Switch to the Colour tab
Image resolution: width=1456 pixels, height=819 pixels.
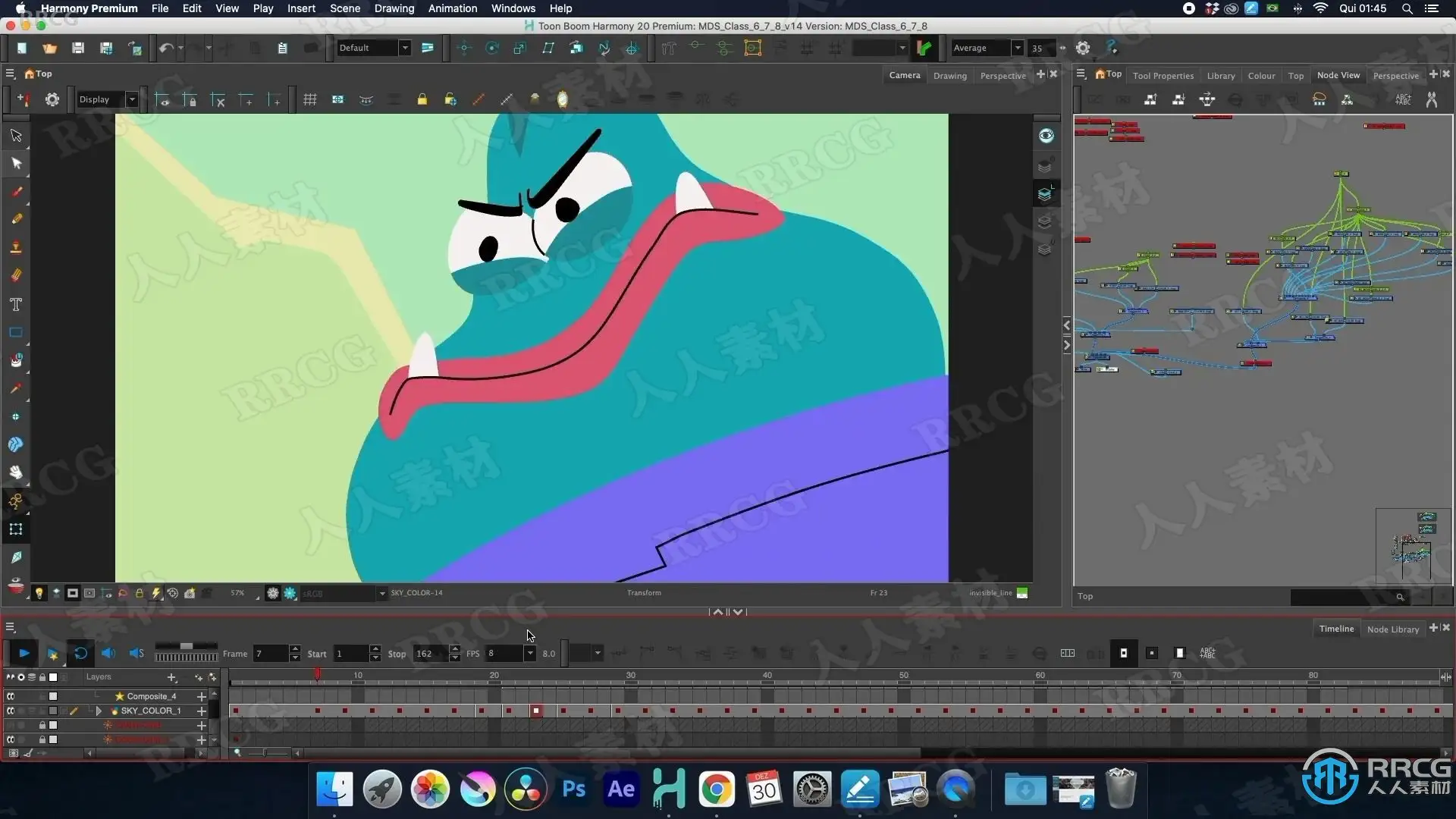1262,76
